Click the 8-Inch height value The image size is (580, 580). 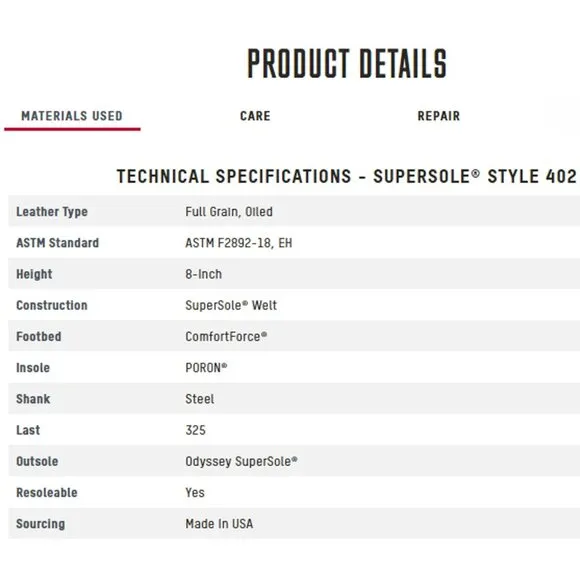pos(203,274)
